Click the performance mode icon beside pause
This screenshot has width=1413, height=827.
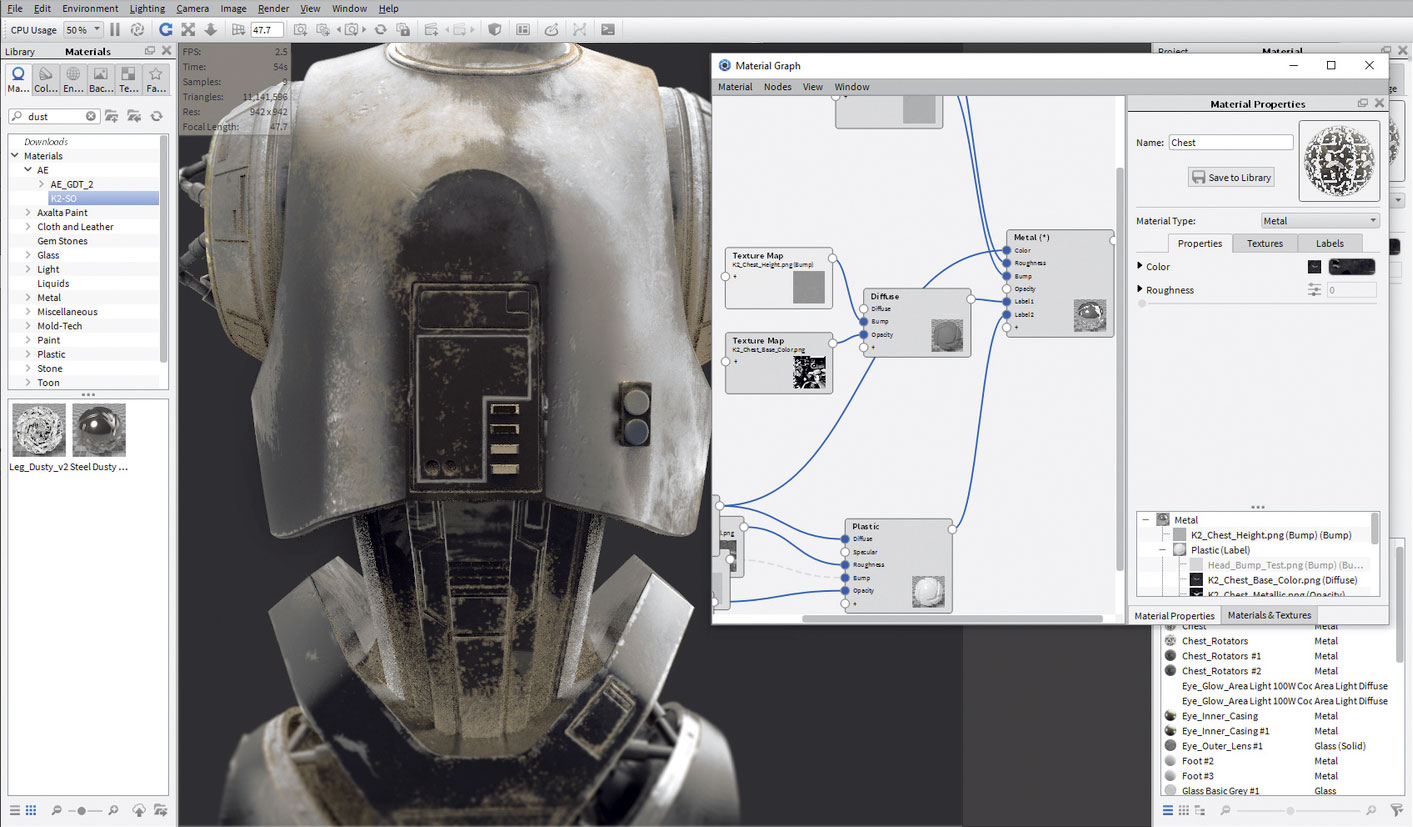137,30
